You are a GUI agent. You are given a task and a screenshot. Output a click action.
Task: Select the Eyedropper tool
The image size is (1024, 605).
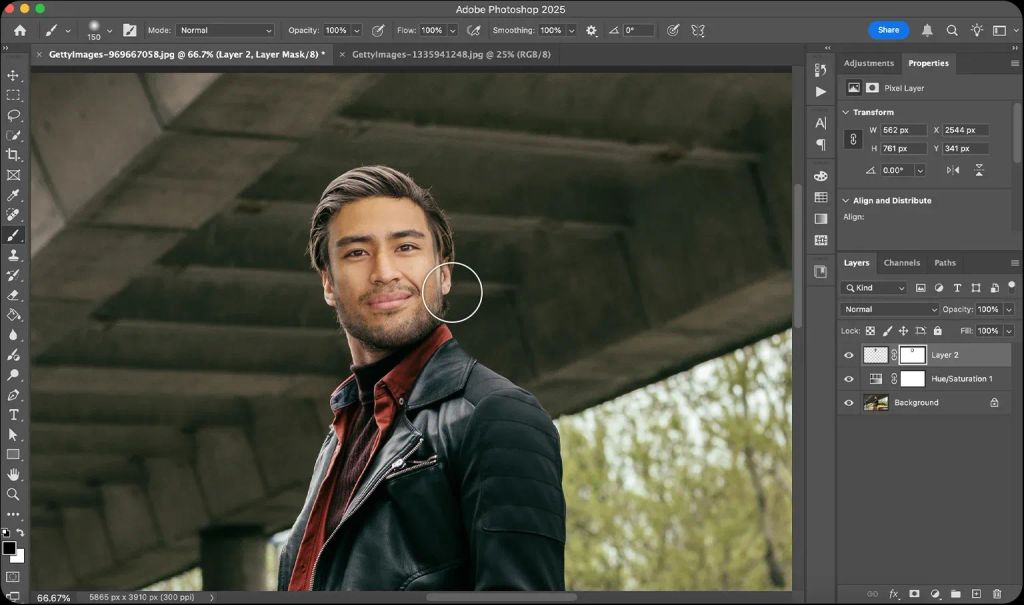pos(13,195)
